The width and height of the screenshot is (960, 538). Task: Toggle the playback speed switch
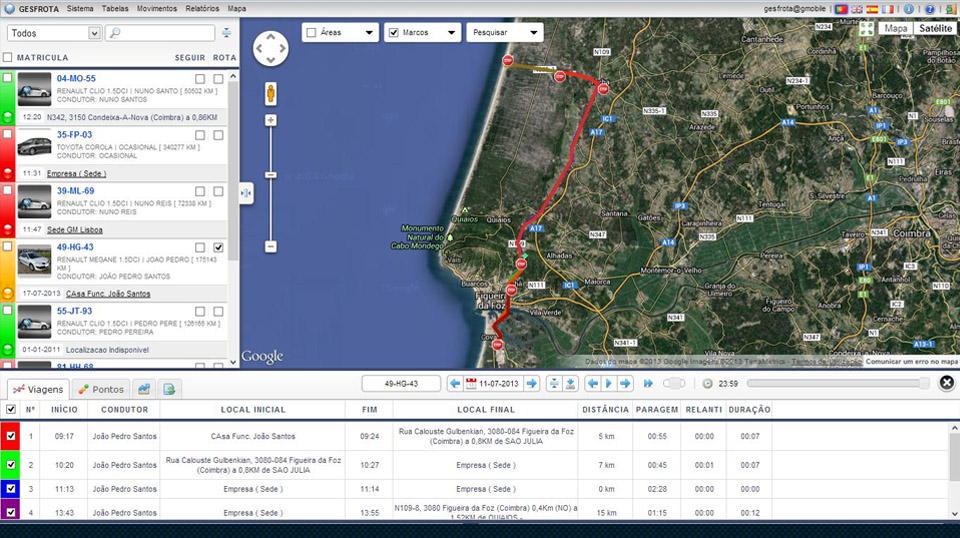click(674, 384)
